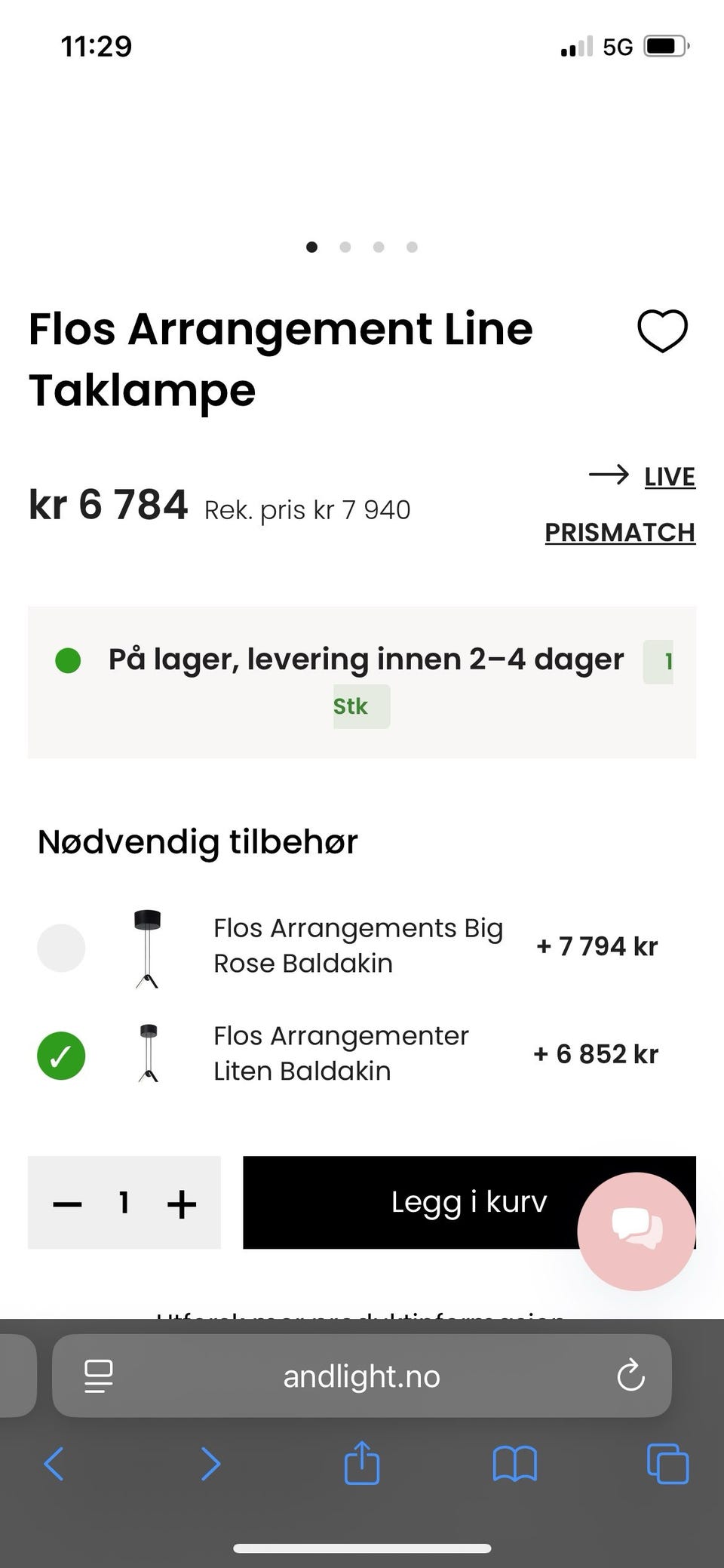Screen dimensions: 724x1568
Task: Select Flos Arrangements Big Rose Baldakin option
Action: (x=61, y=948)
